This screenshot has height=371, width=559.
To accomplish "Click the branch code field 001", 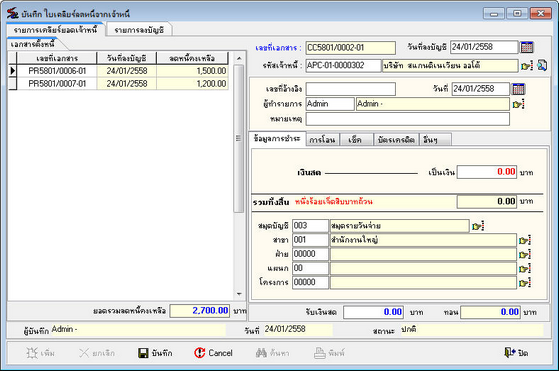I will pyautogui.click(x=310, y=240).
